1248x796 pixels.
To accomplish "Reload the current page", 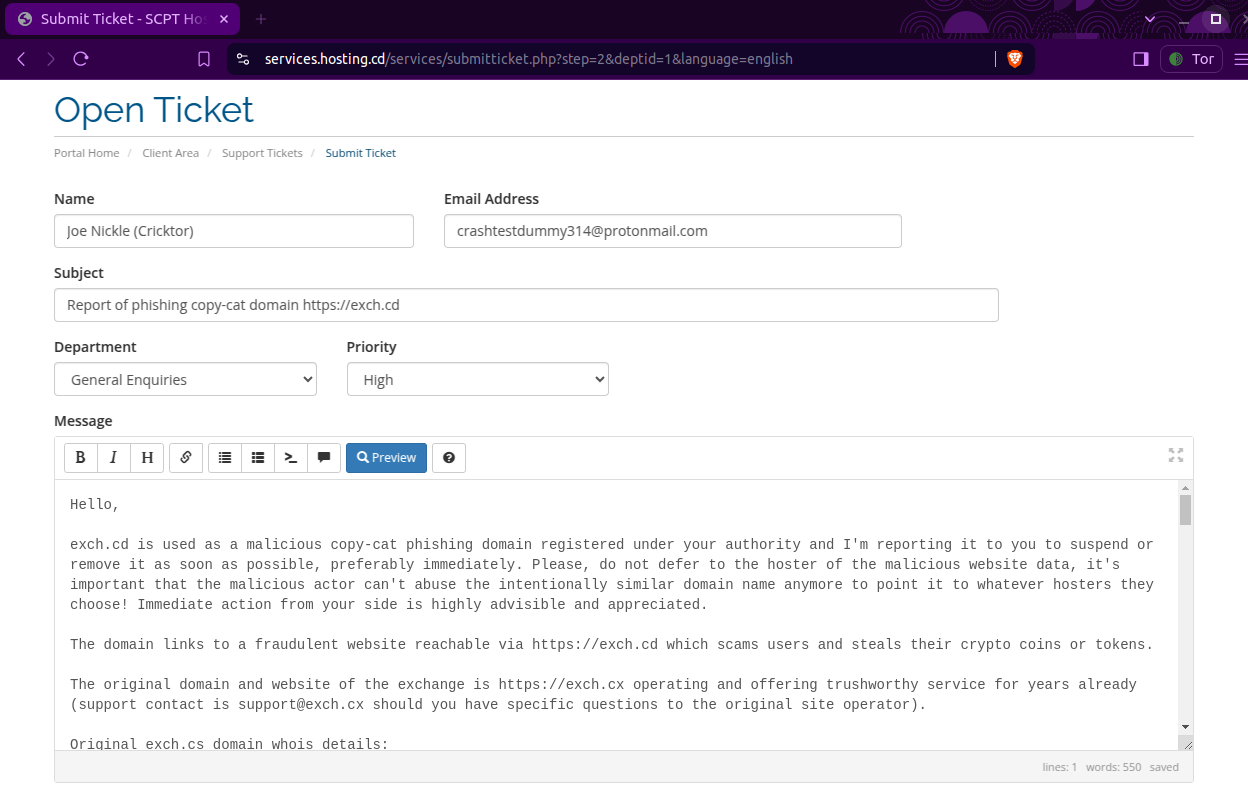I will (81, 59).
